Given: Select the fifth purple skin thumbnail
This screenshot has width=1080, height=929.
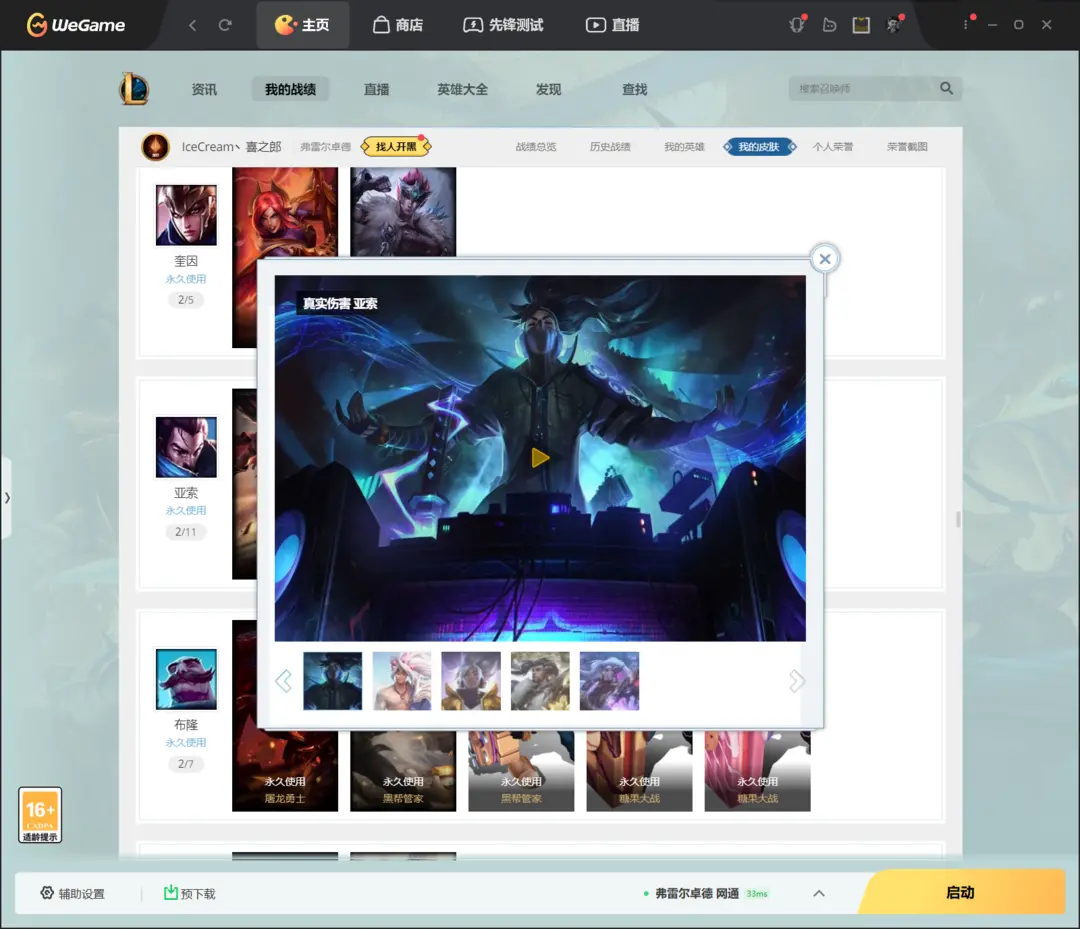Looking at the screenshot, I should point(610,681).
